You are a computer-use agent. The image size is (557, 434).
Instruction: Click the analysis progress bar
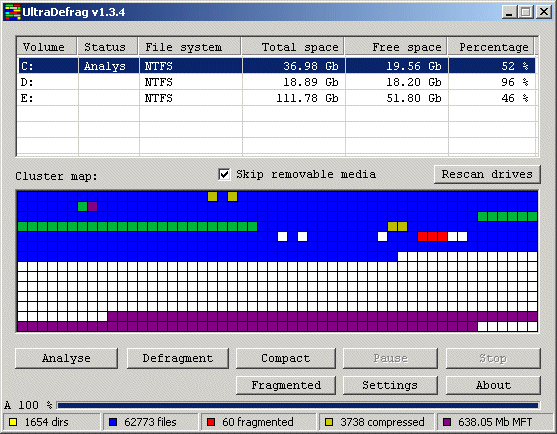298,405
